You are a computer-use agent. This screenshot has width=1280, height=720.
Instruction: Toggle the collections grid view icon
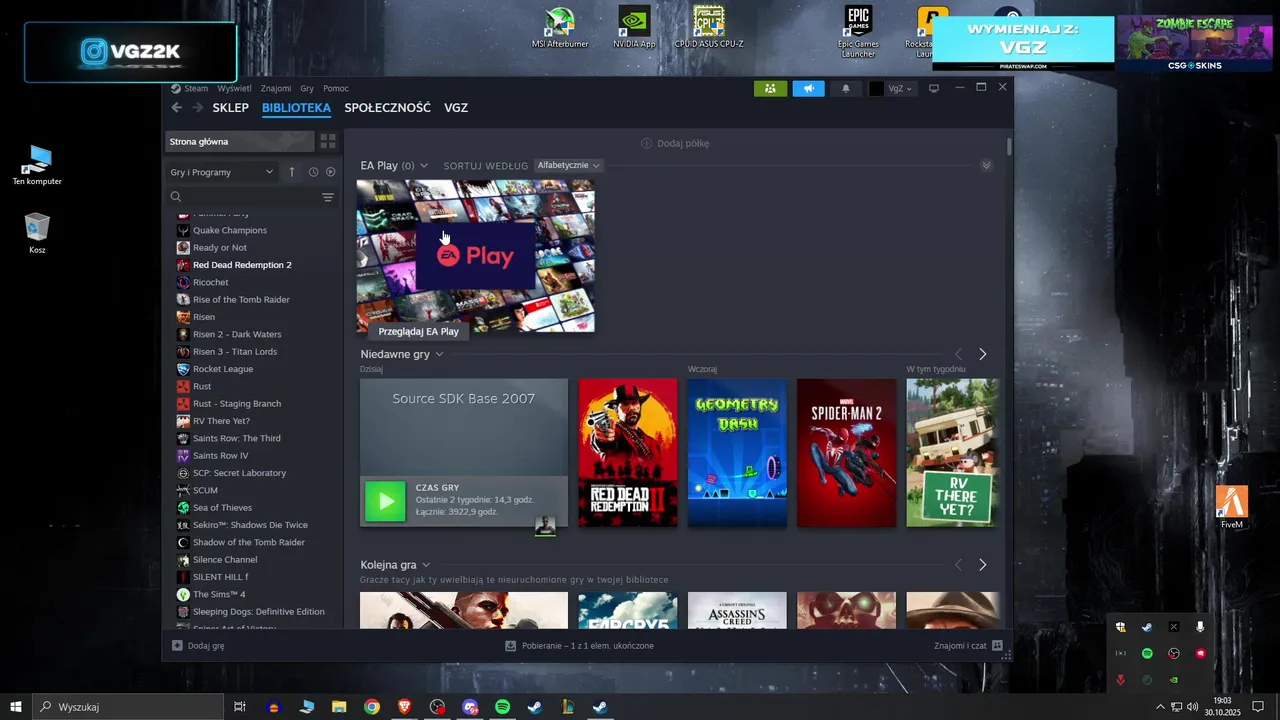coord(327,141)
